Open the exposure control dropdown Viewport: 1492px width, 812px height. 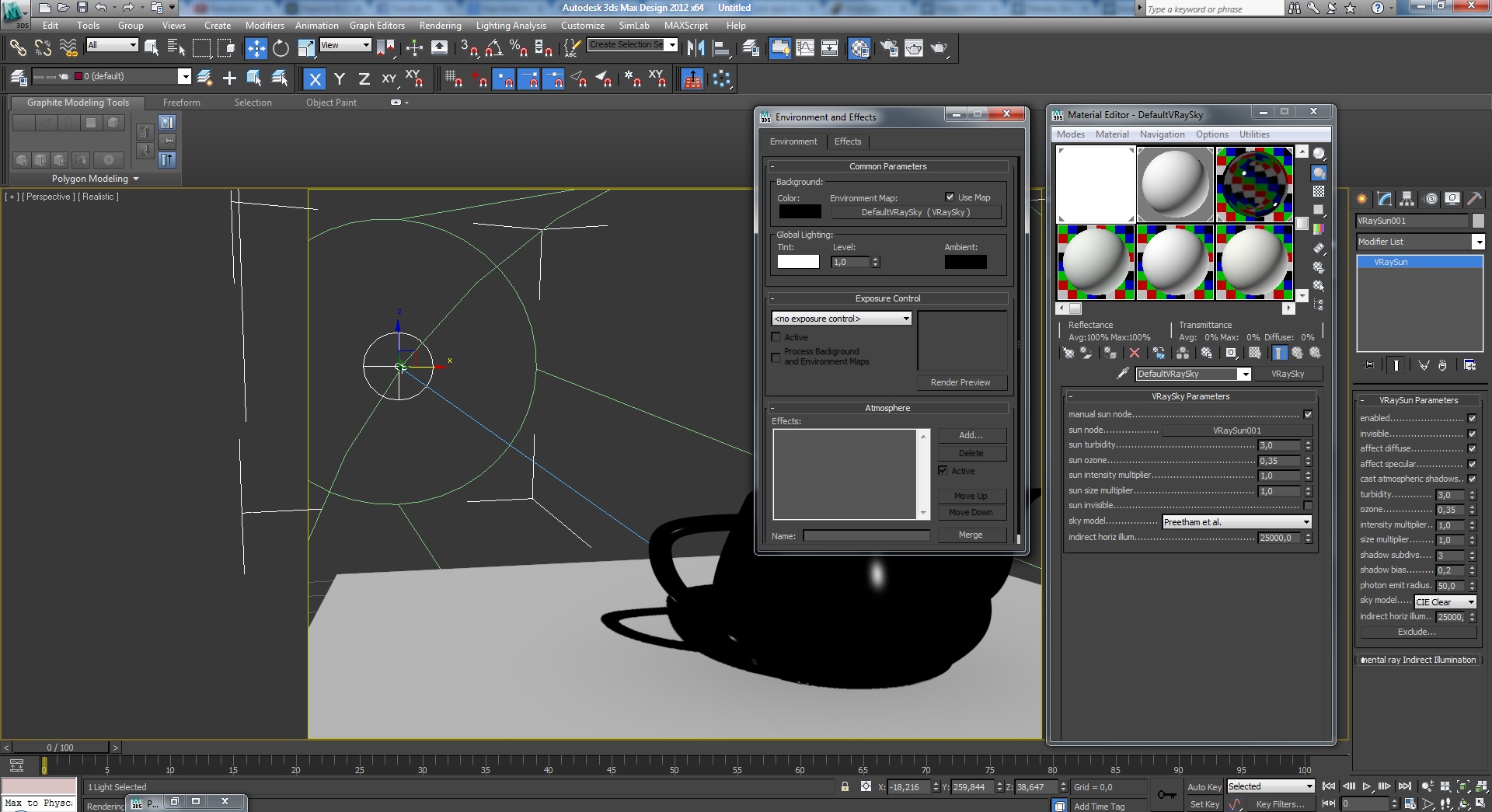coord(842,319)
